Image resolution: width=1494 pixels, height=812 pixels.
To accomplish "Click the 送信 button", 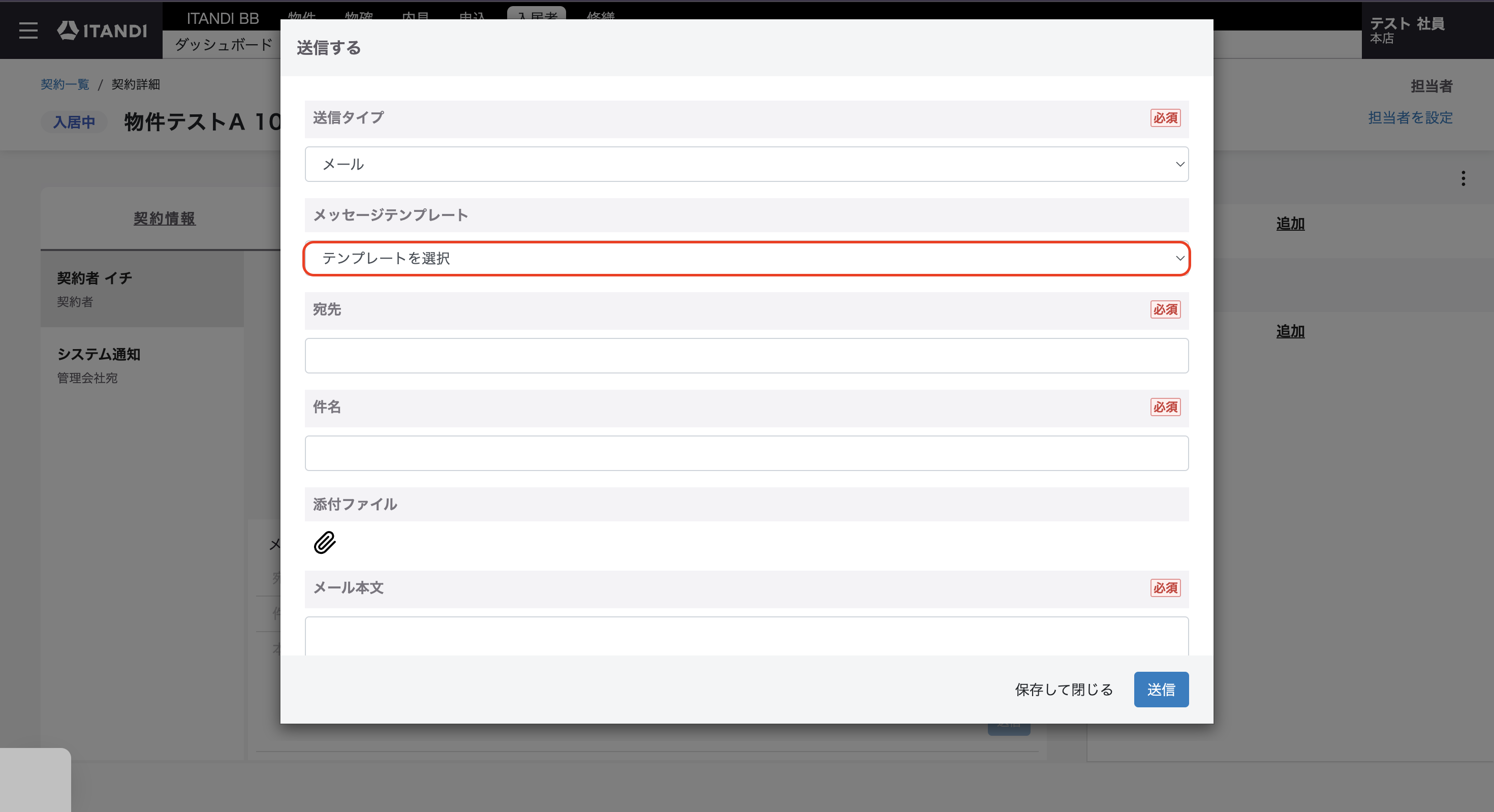I will 1161,689.
